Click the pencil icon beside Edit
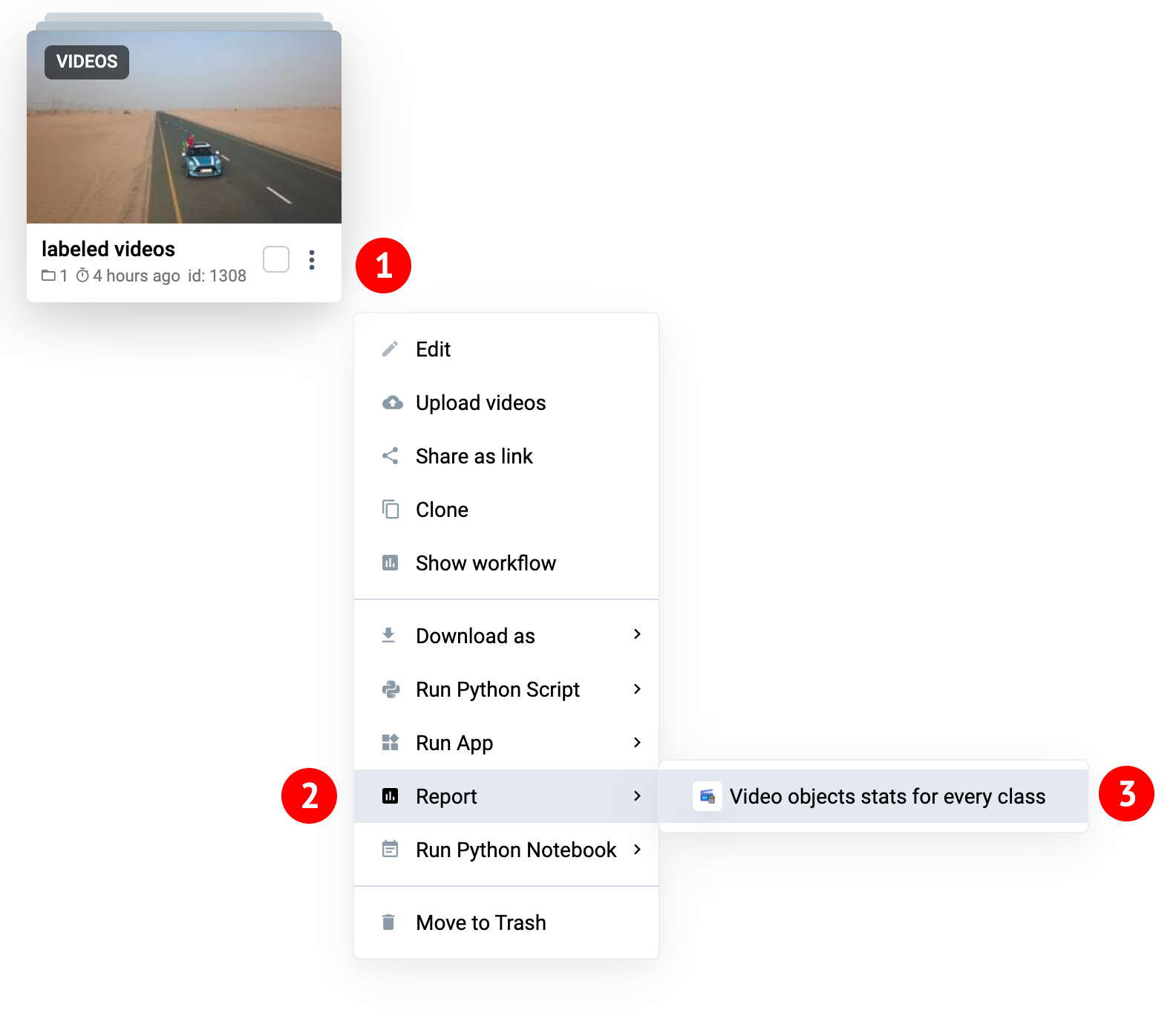1176x1025 pixels. coord(390,349)
